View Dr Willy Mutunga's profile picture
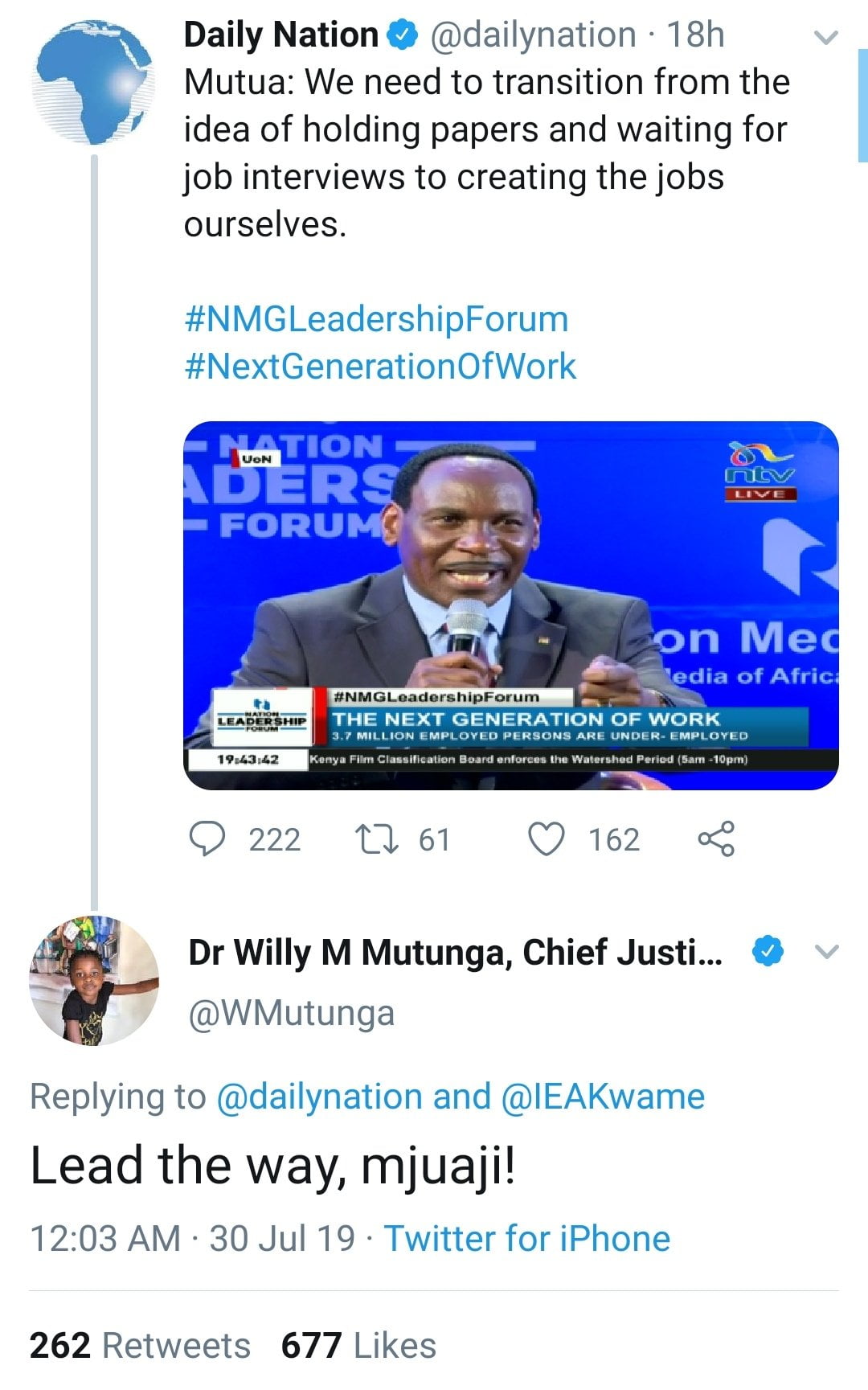 point(94,980)
